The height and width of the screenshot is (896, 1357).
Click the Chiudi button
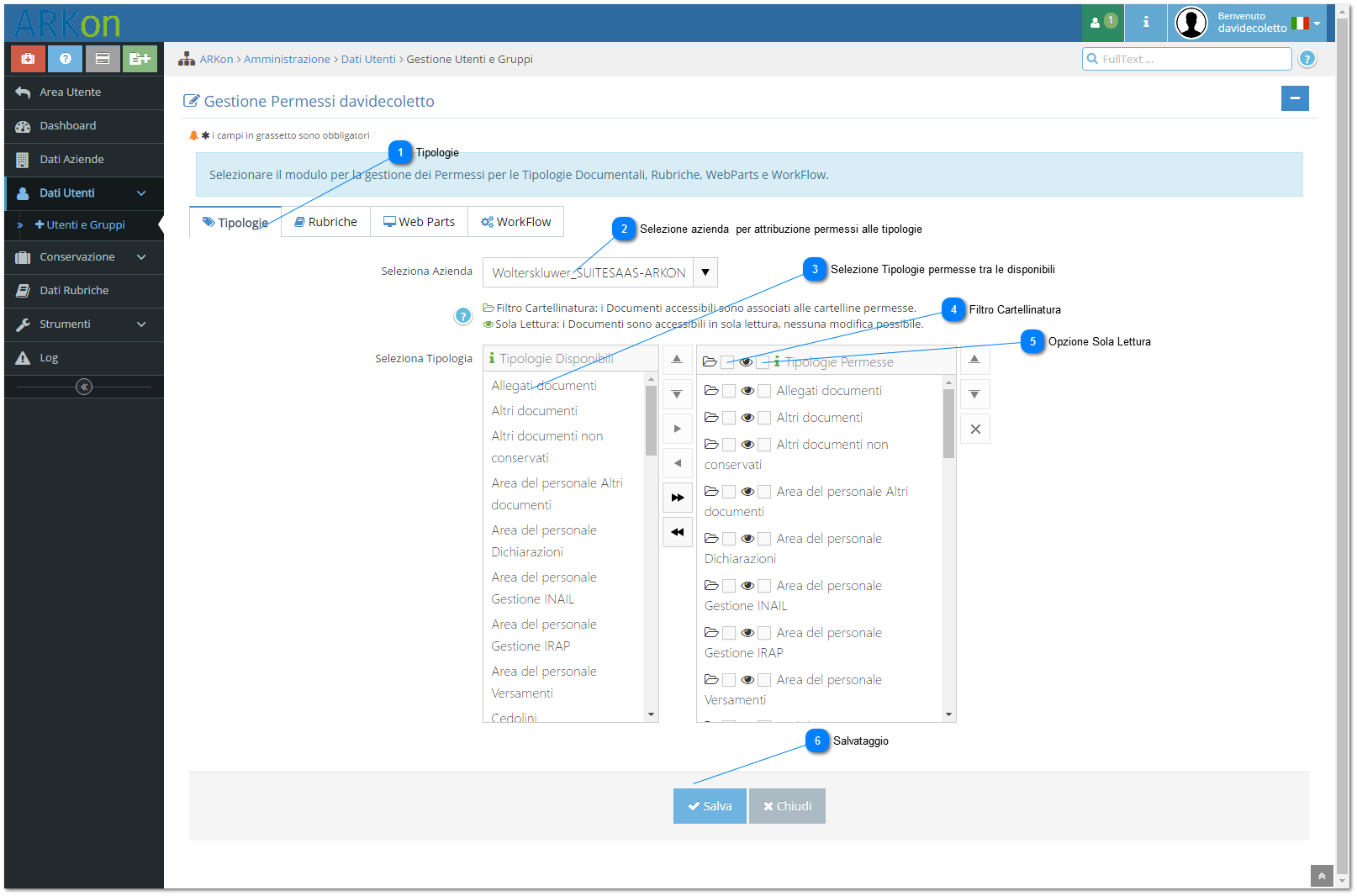787,806
